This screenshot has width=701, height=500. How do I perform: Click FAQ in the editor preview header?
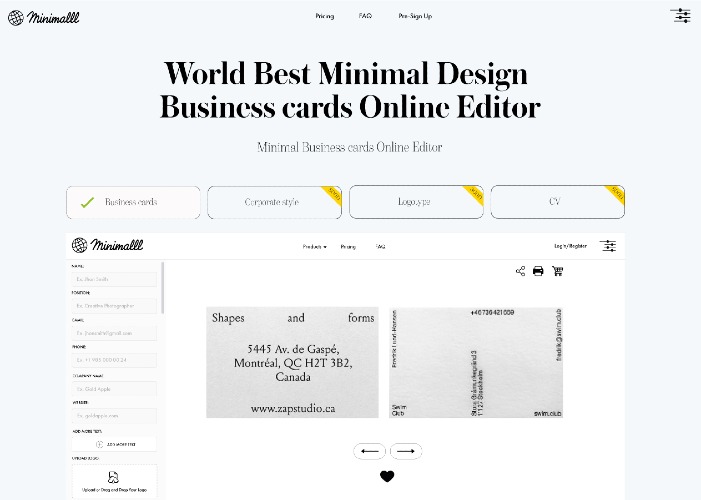(380, 246)
